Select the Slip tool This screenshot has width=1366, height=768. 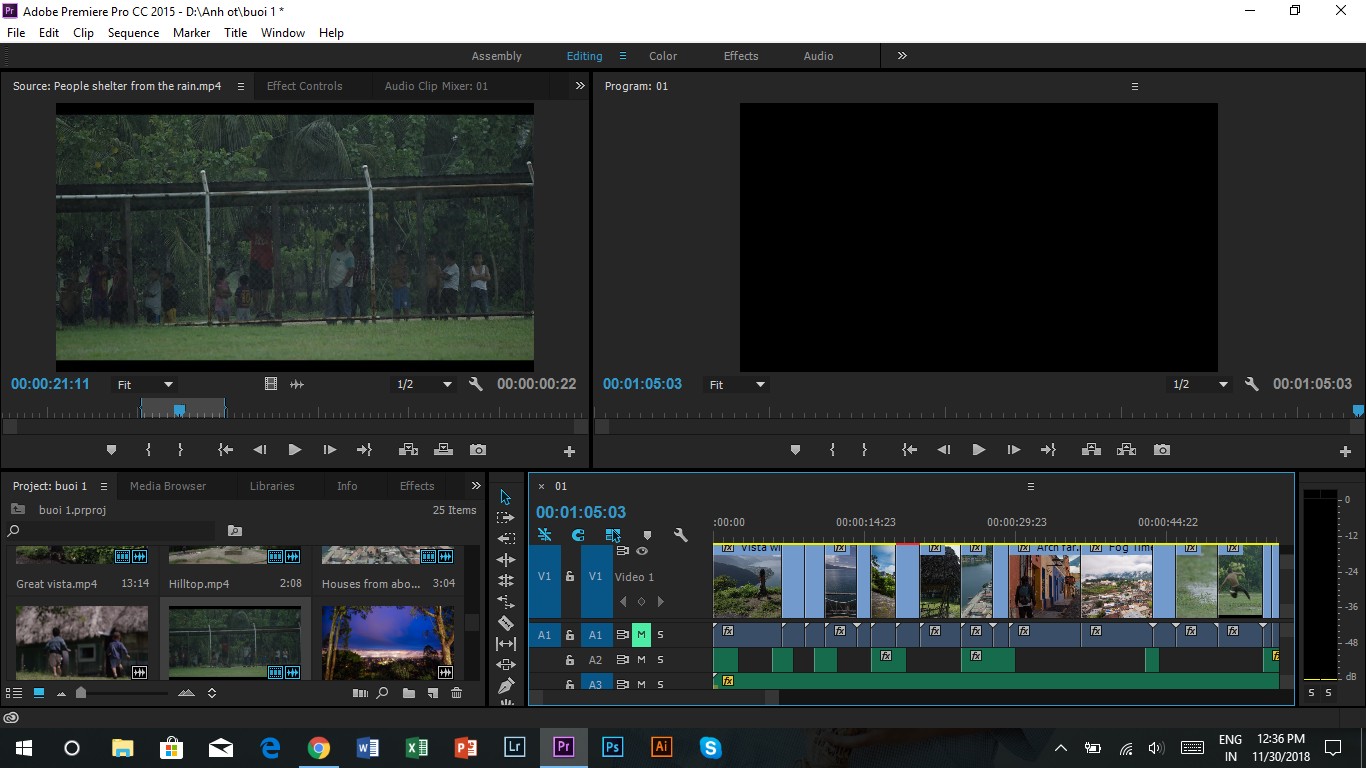[505, 644]
